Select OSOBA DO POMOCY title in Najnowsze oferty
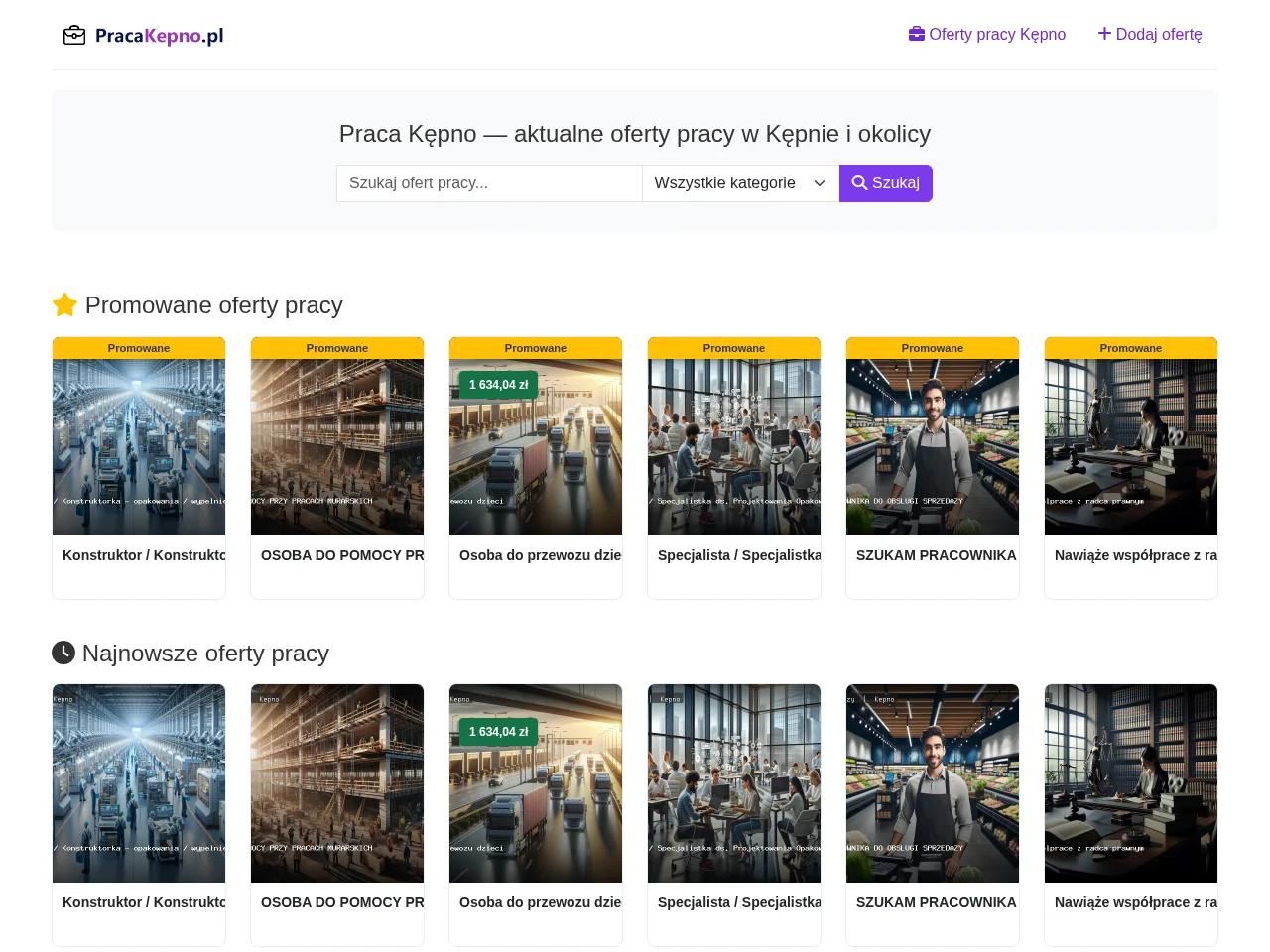The height and width of the screenshot is (952, 1270). (342, 902)
